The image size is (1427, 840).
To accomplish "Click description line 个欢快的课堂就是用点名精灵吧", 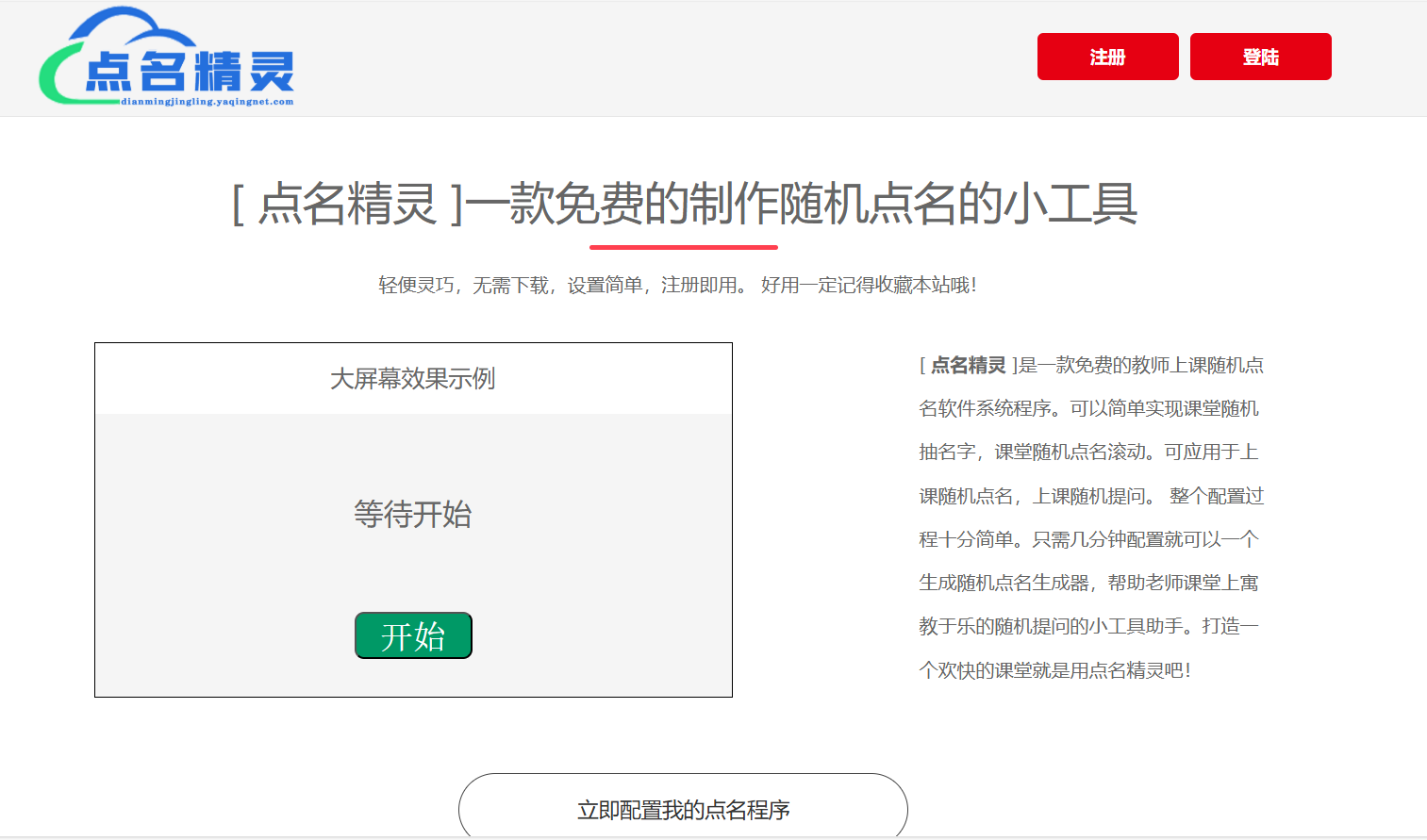I will (x=1054, y=670).
